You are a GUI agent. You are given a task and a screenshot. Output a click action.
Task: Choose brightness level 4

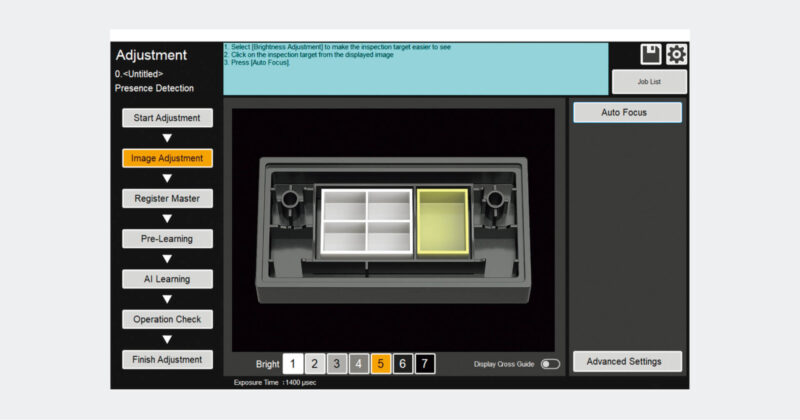point(359,364)
